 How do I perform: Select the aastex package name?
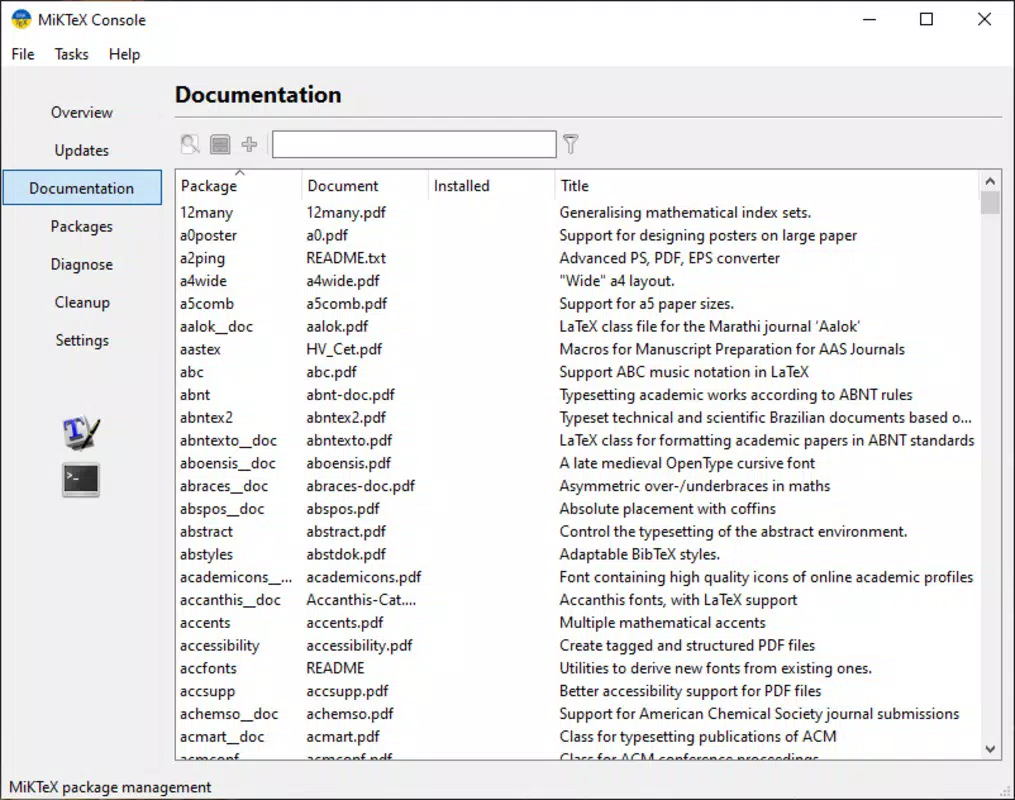(x=200, y=350)
